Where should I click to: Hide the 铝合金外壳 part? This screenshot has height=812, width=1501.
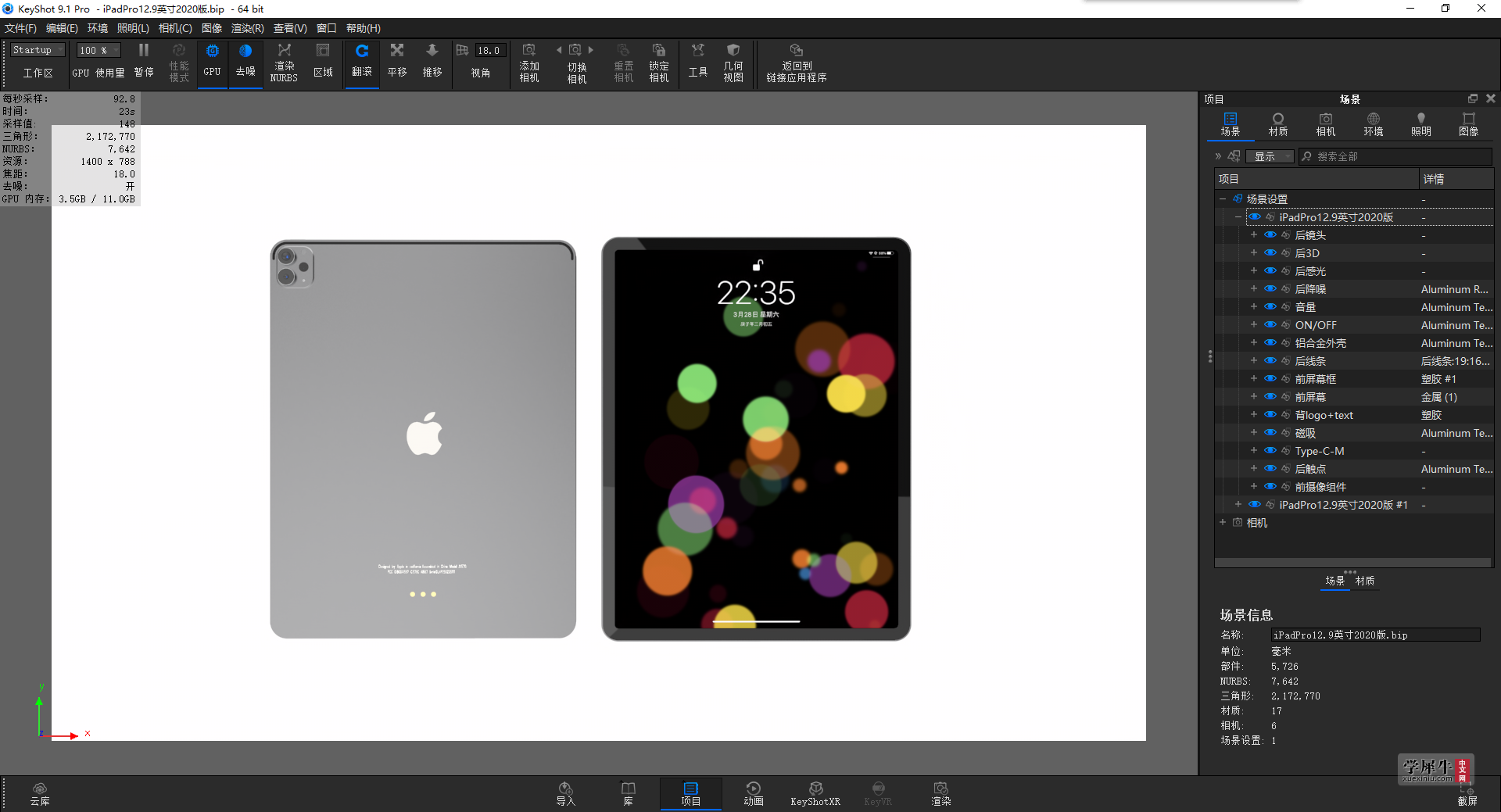[1270, 343]
